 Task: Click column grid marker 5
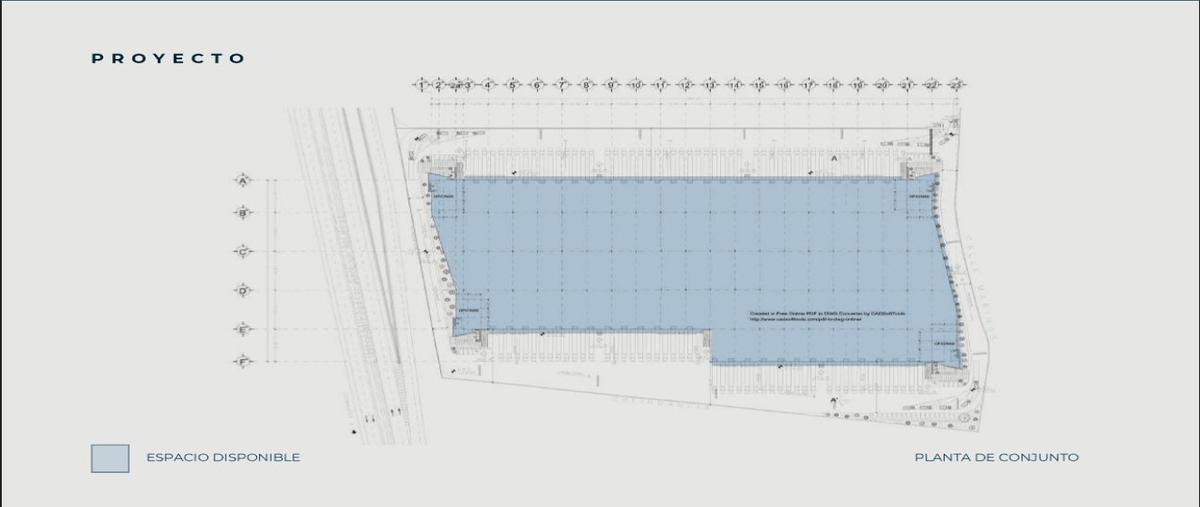[513, 84]
